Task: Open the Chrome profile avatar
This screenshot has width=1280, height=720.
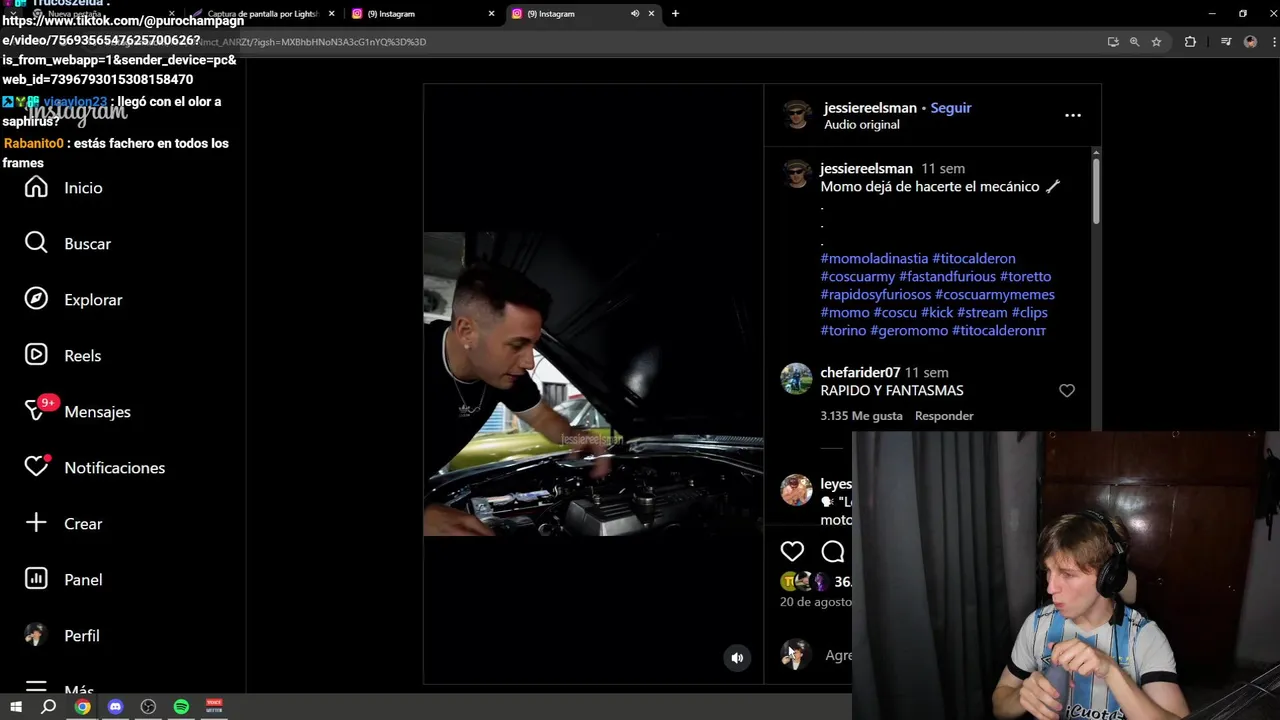Action: [1250, 42]
